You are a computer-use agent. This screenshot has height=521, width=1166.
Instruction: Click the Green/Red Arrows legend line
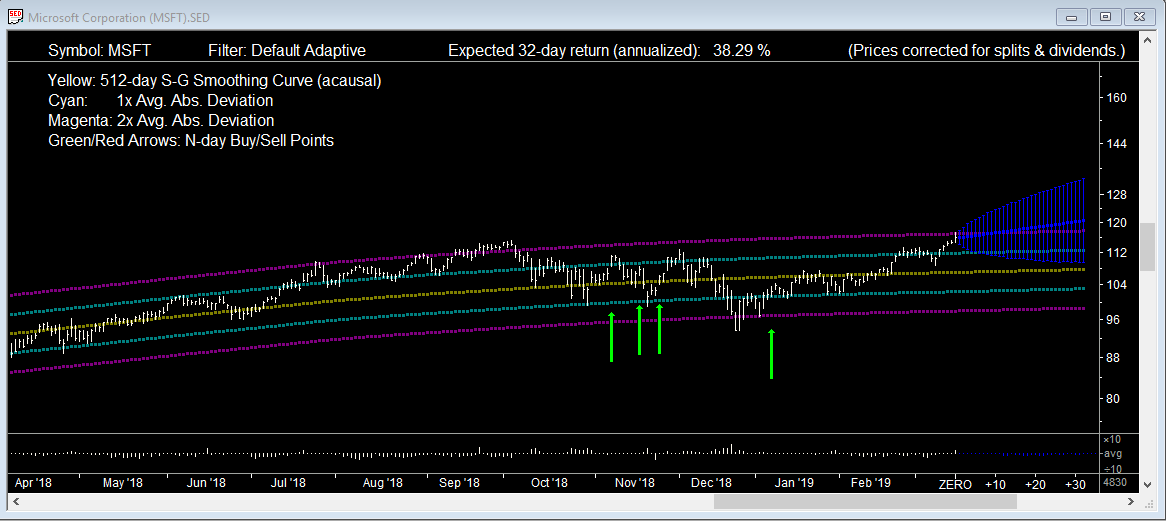point(190,140)
